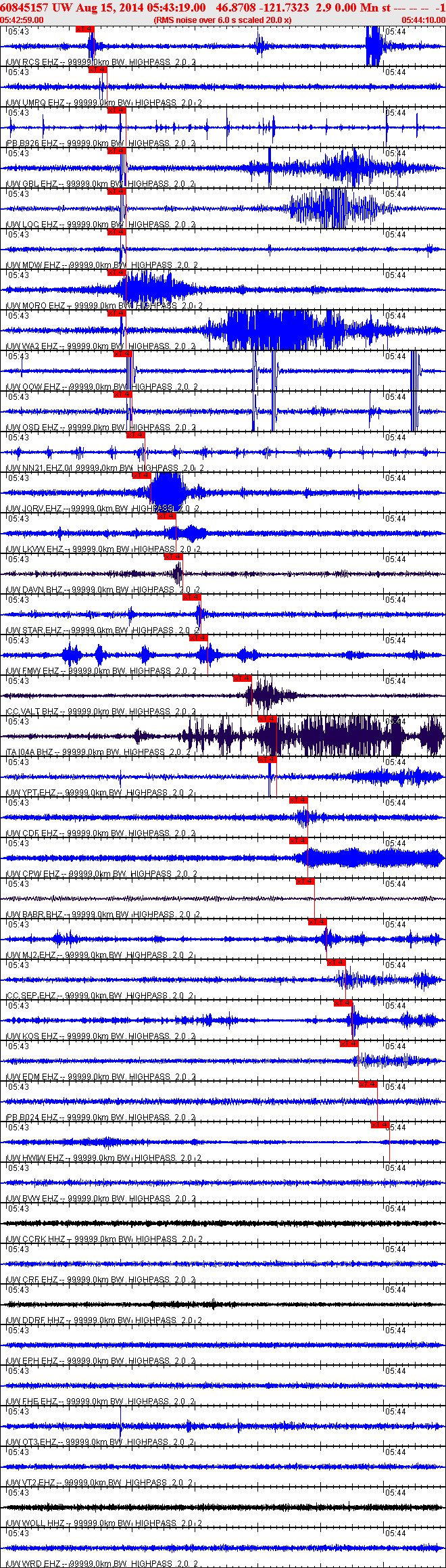Image resolution: width=446 pixels, height=1568 pixels.
Task: Click the 'UW OSD EHZ' station label
Action: [32, 428]
